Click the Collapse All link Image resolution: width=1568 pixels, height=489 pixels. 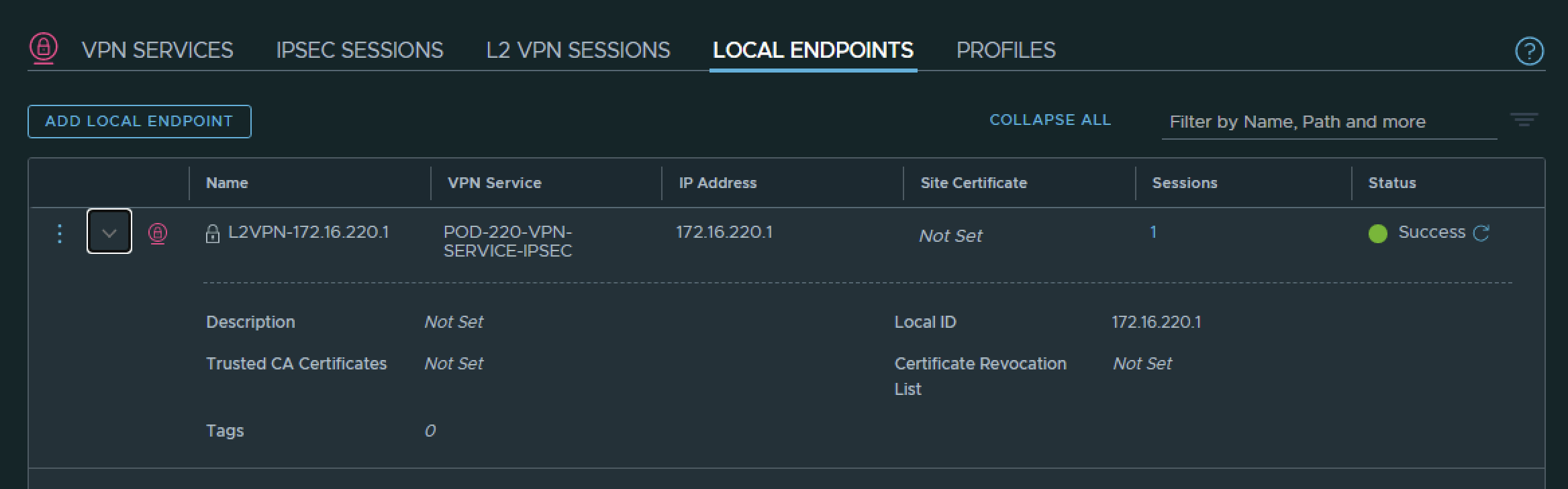[x=1050, y=120]
